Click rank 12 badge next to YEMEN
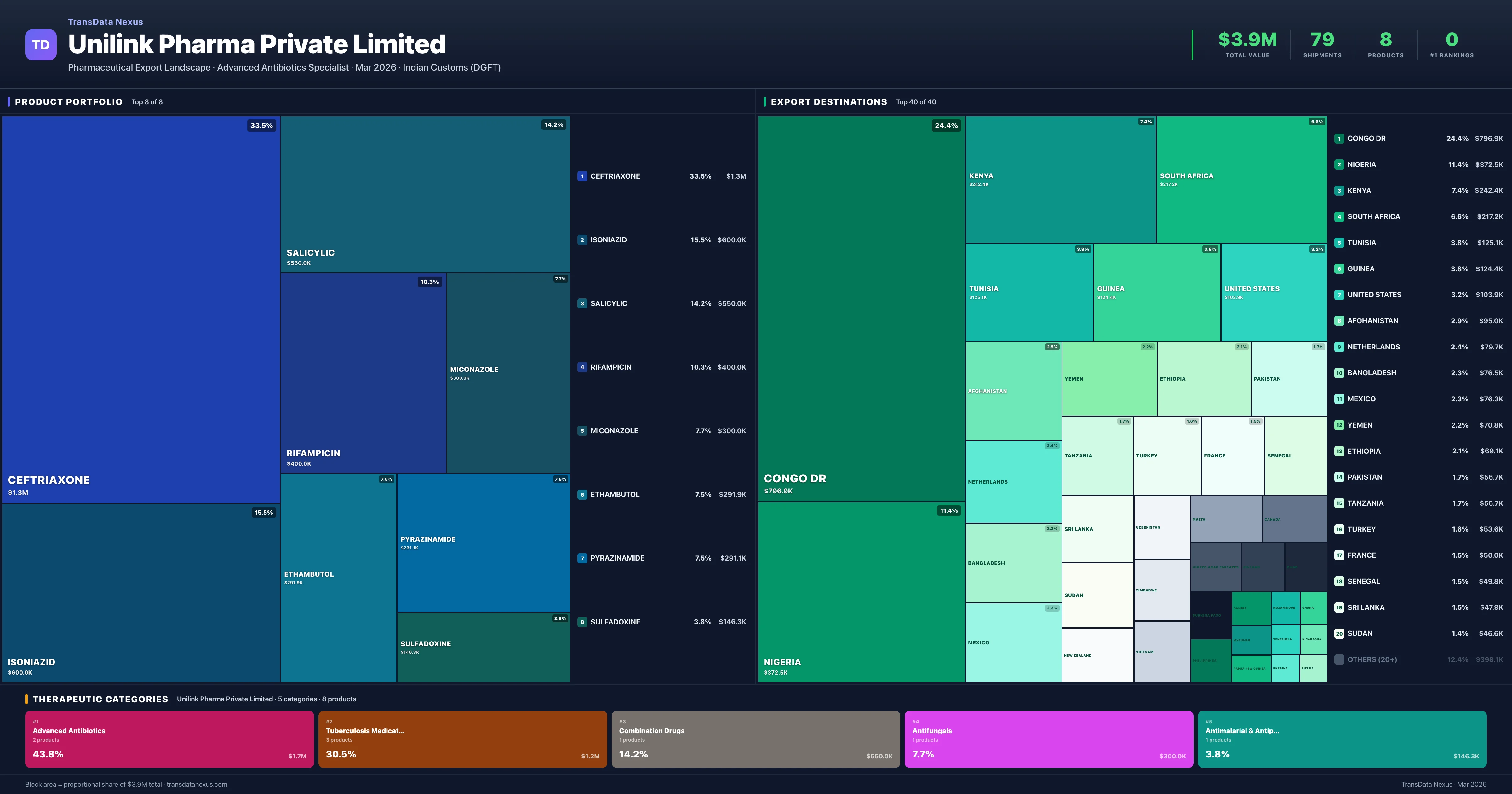 pos(1339,425)
